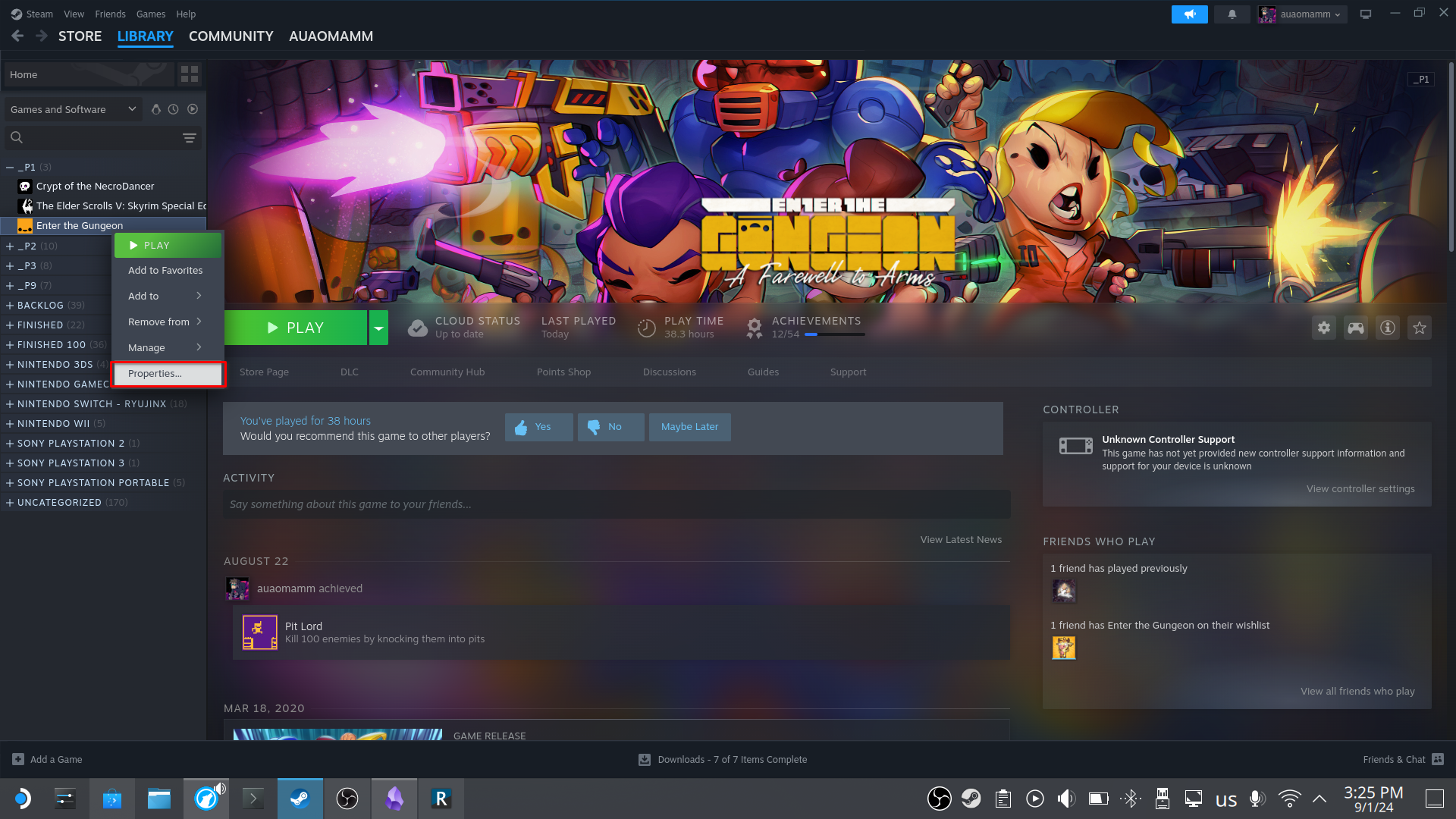Click the library page vertical scrollbar
Viewport: 1456px width, 819px height.
coord(1451,155)
